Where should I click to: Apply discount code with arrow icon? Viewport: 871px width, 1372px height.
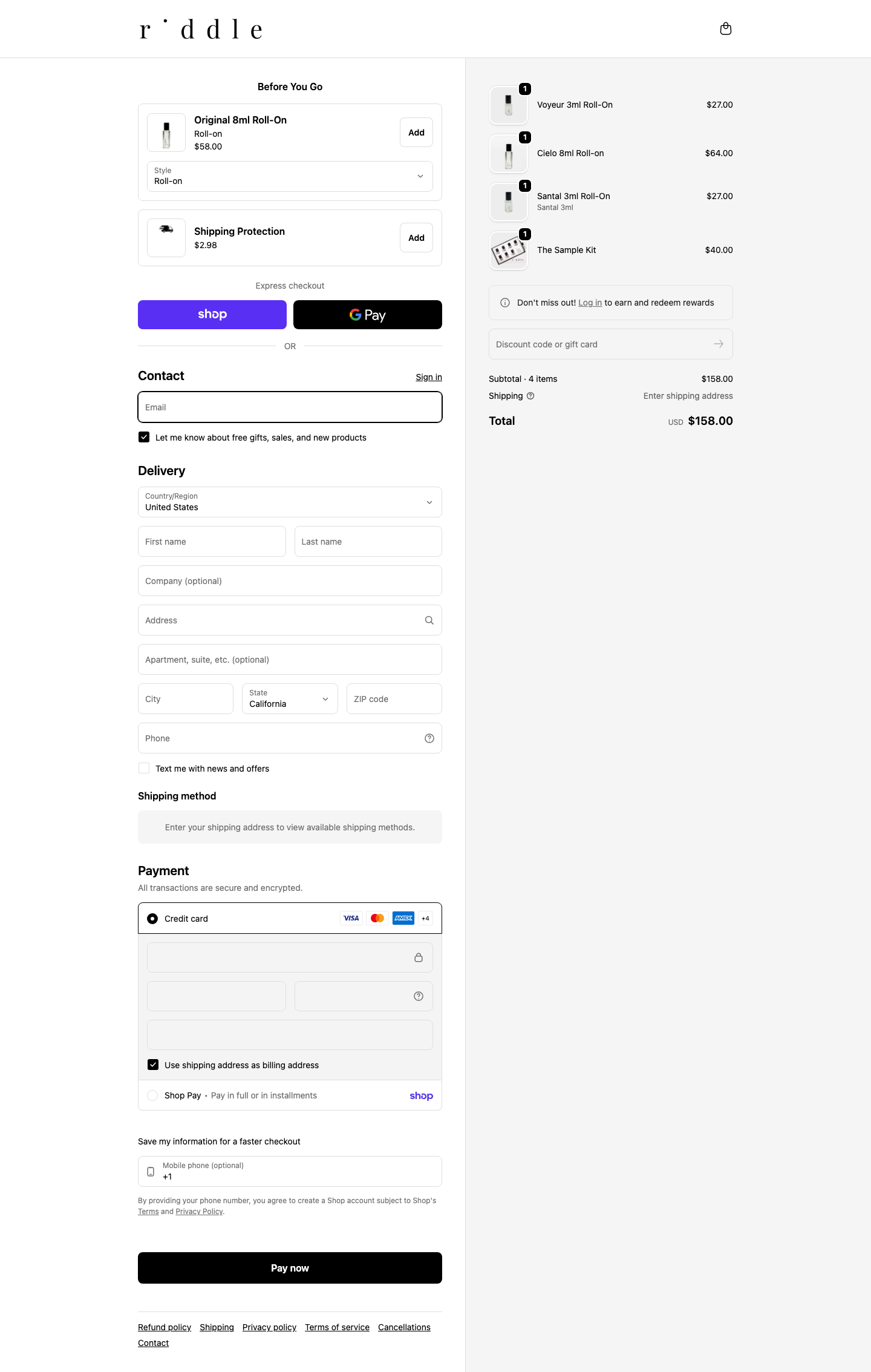(x=718, y=344)
